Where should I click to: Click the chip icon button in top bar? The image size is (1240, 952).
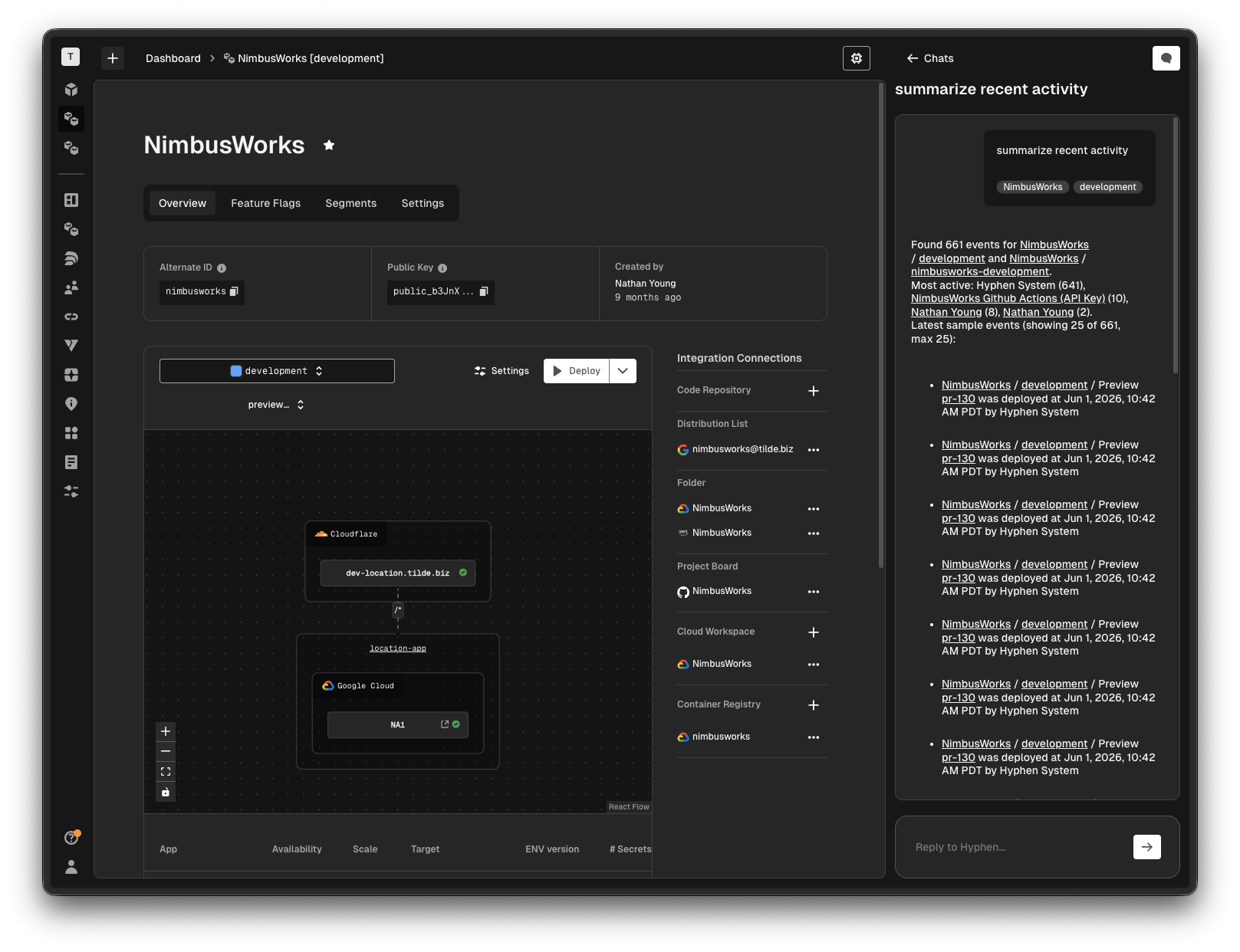click(857, 58)
